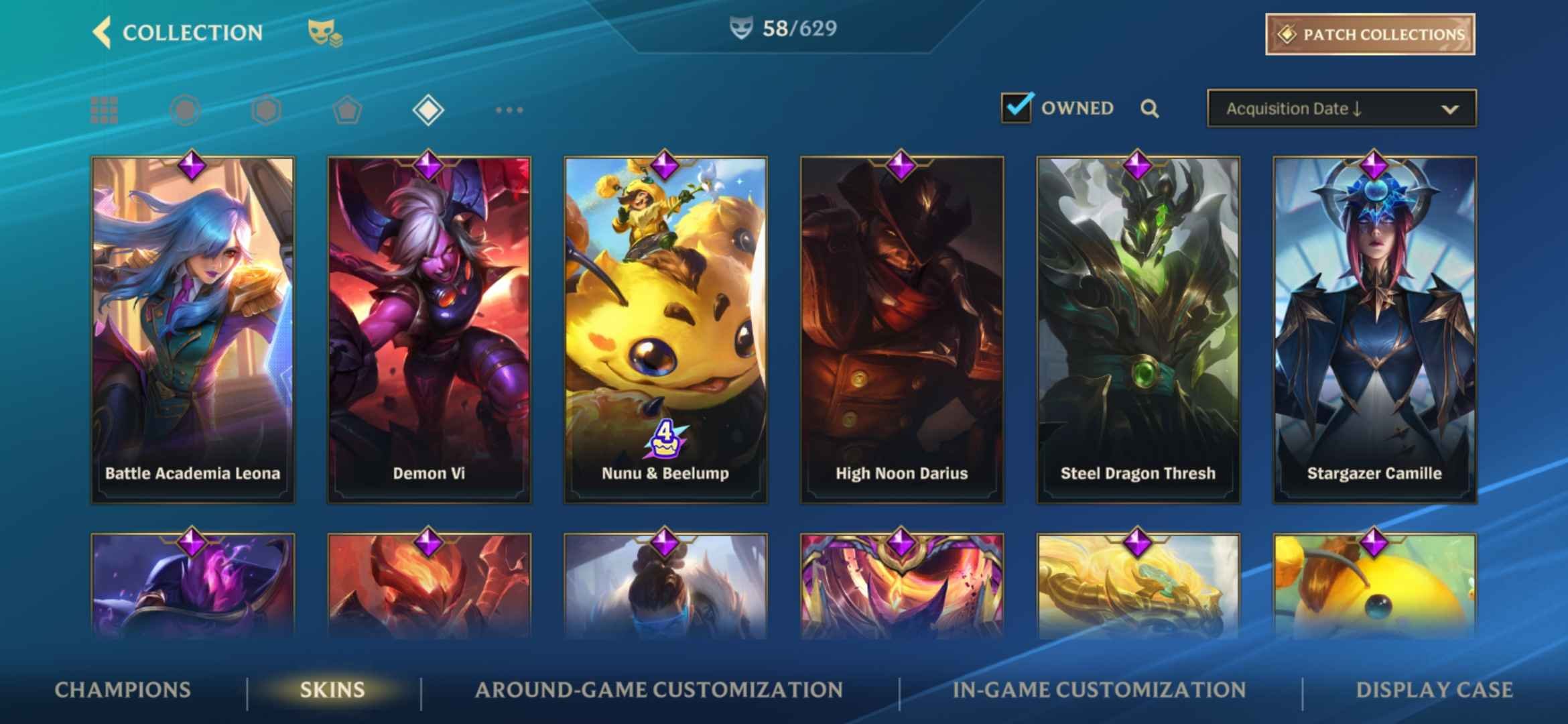Select the all-skins grid filter icon
This screenshot has height=724, width=1568.
click(x=105, y=110)
